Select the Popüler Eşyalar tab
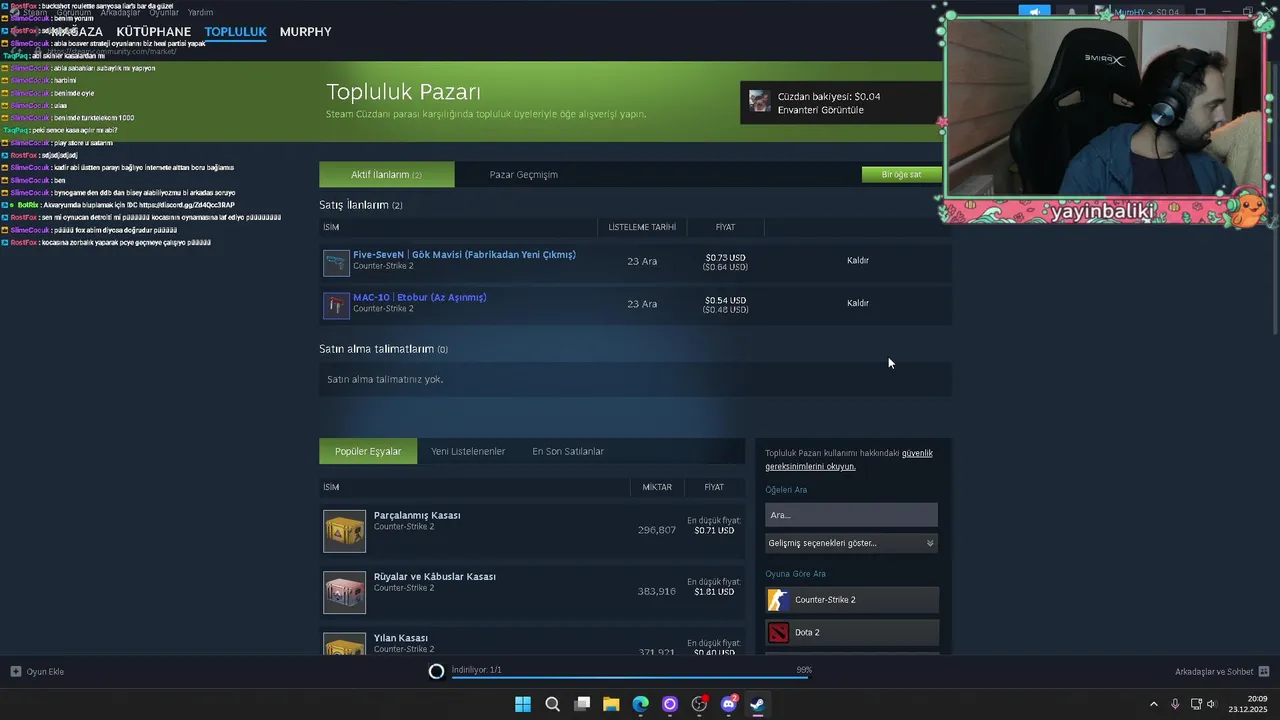Image resolution: width=1280 pixels, height=720 pixels. coord(368,451)
